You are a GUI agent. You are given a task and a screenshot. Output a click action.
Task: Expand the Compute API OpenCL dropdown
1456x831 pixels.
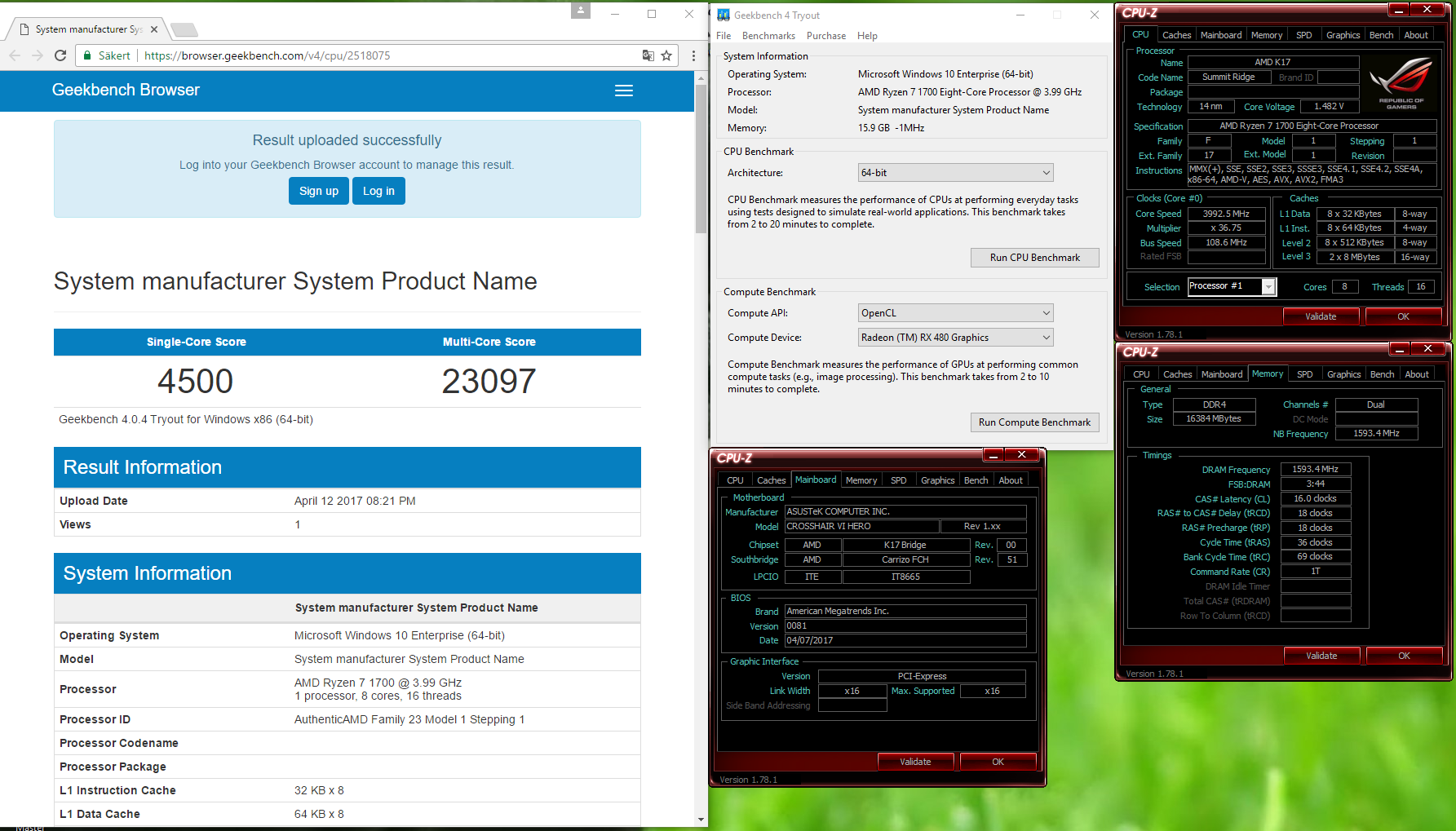955,313
